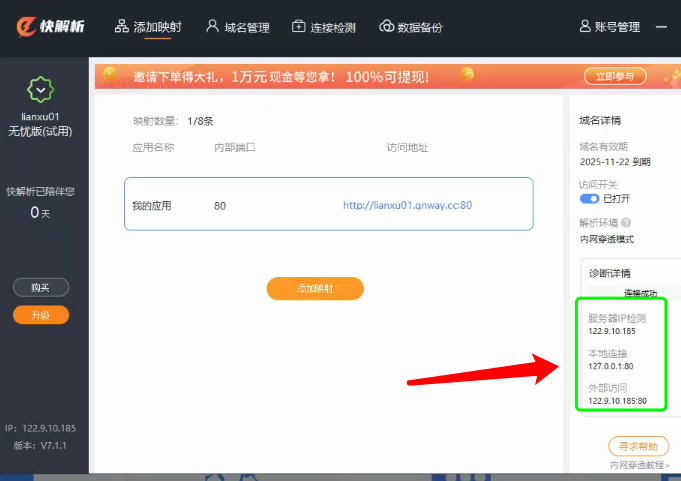Image resolution: width=681 pixels, height=481 pixels.
Task: Click the 连接检测 toolbox icon
Action: [x=298, y=26]
